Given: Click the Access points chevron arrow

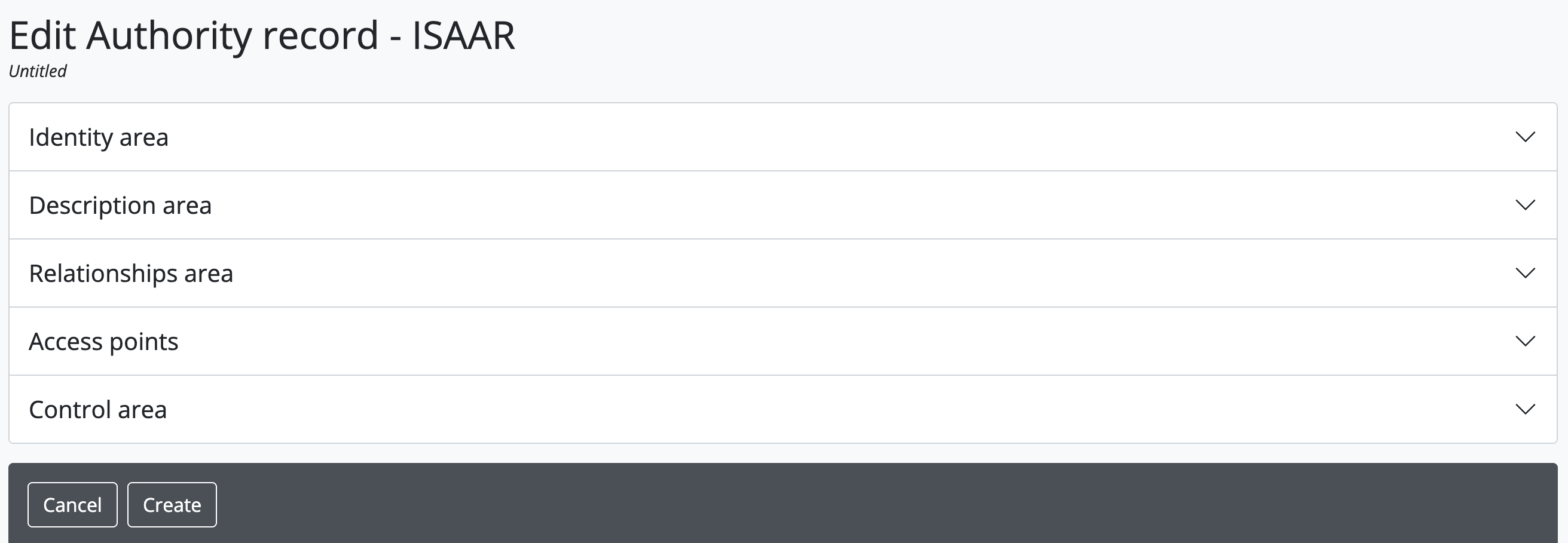Looking at the screenshot, I should click(x=1525, y=341).
